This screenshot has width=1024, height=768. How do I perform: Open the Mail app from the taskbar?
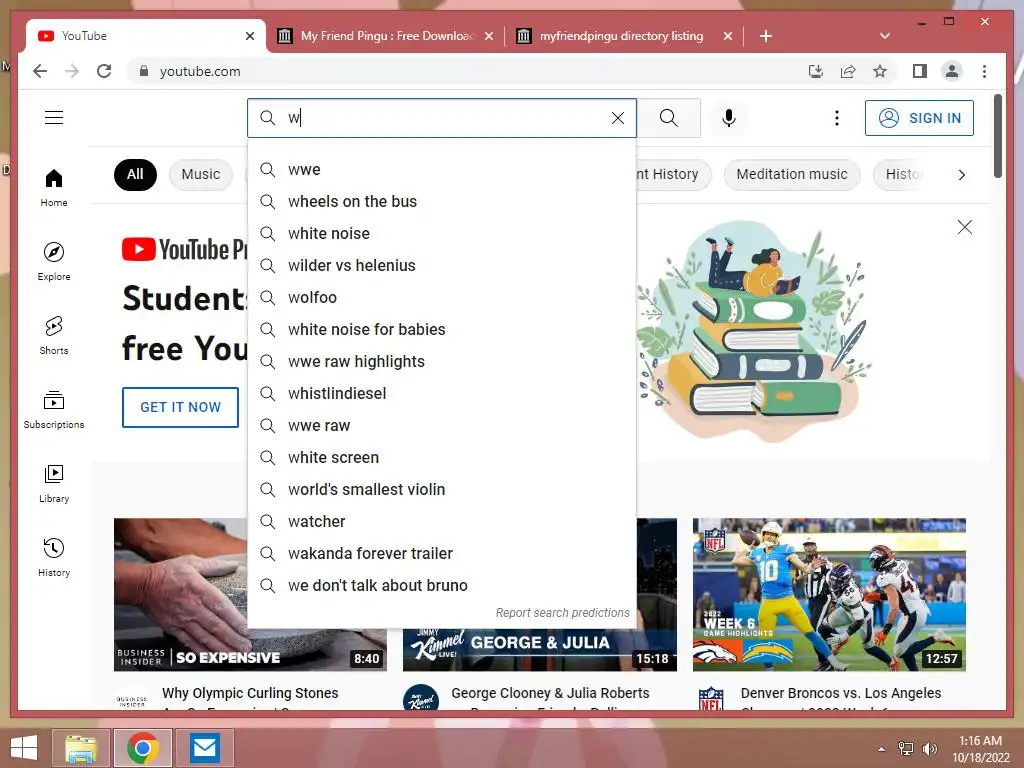205,748
